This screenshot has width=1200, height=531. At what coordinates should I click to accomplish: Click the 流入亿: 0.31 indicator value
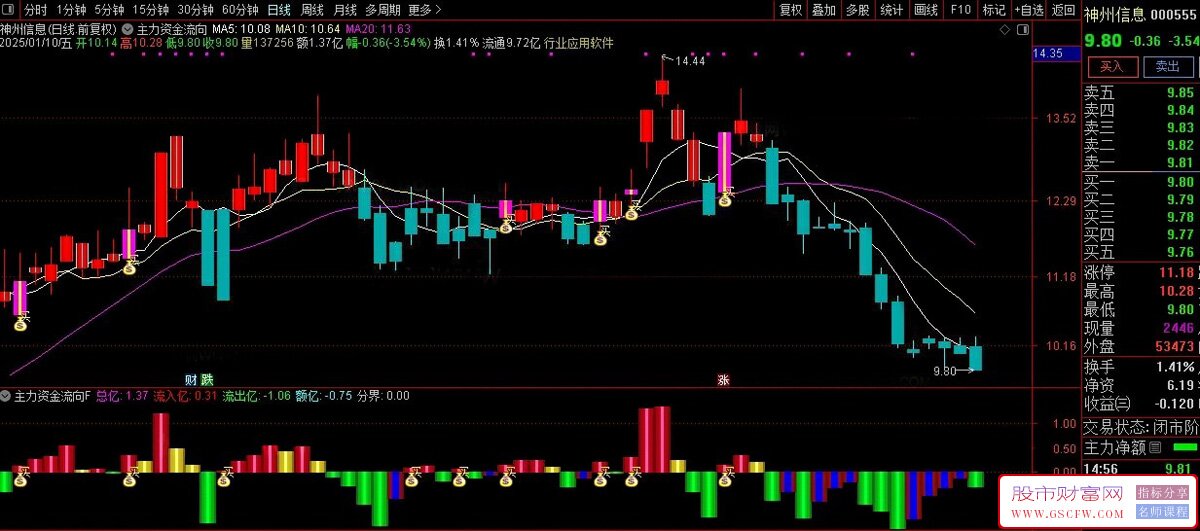[186, 396]
